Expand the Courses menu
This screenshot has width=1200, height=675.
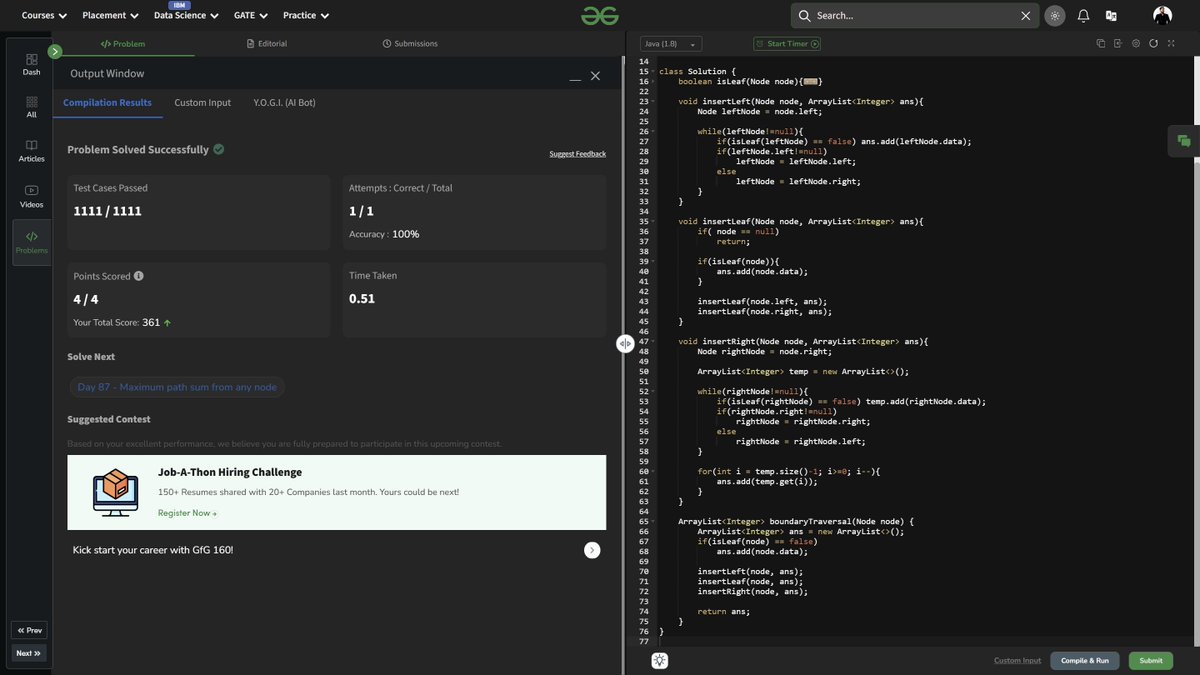pyautogui.click(x=44, y=16)
